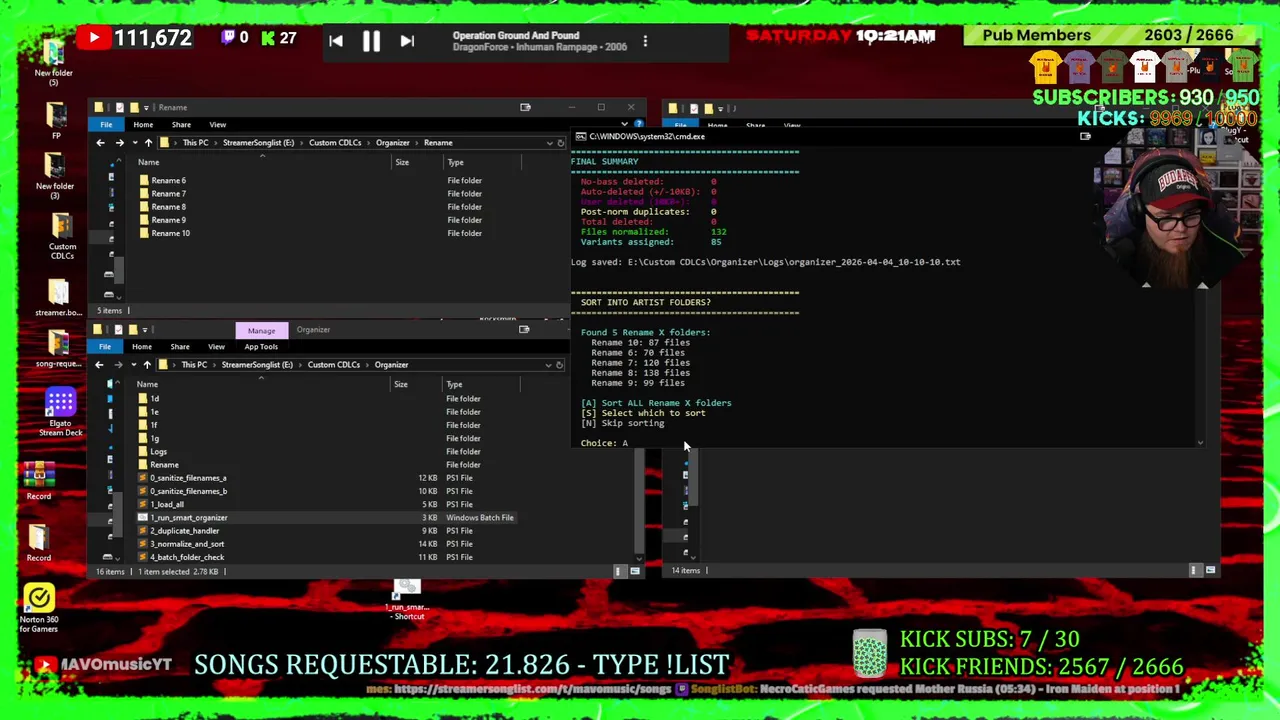
Task: Go back in the Rename window
Action: (100, 143)
